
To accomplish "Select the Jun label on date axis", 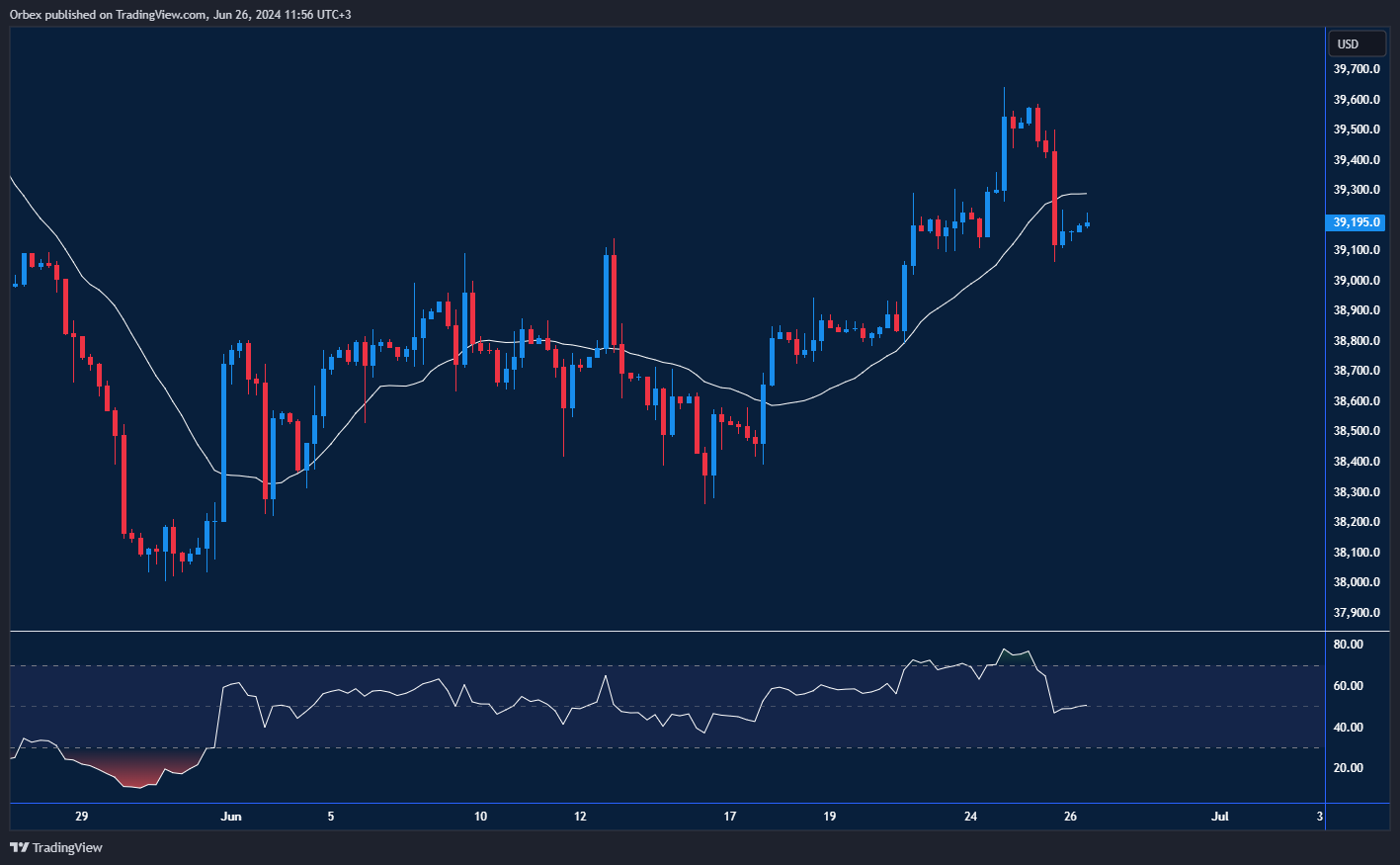I will (x=231, y=817).
